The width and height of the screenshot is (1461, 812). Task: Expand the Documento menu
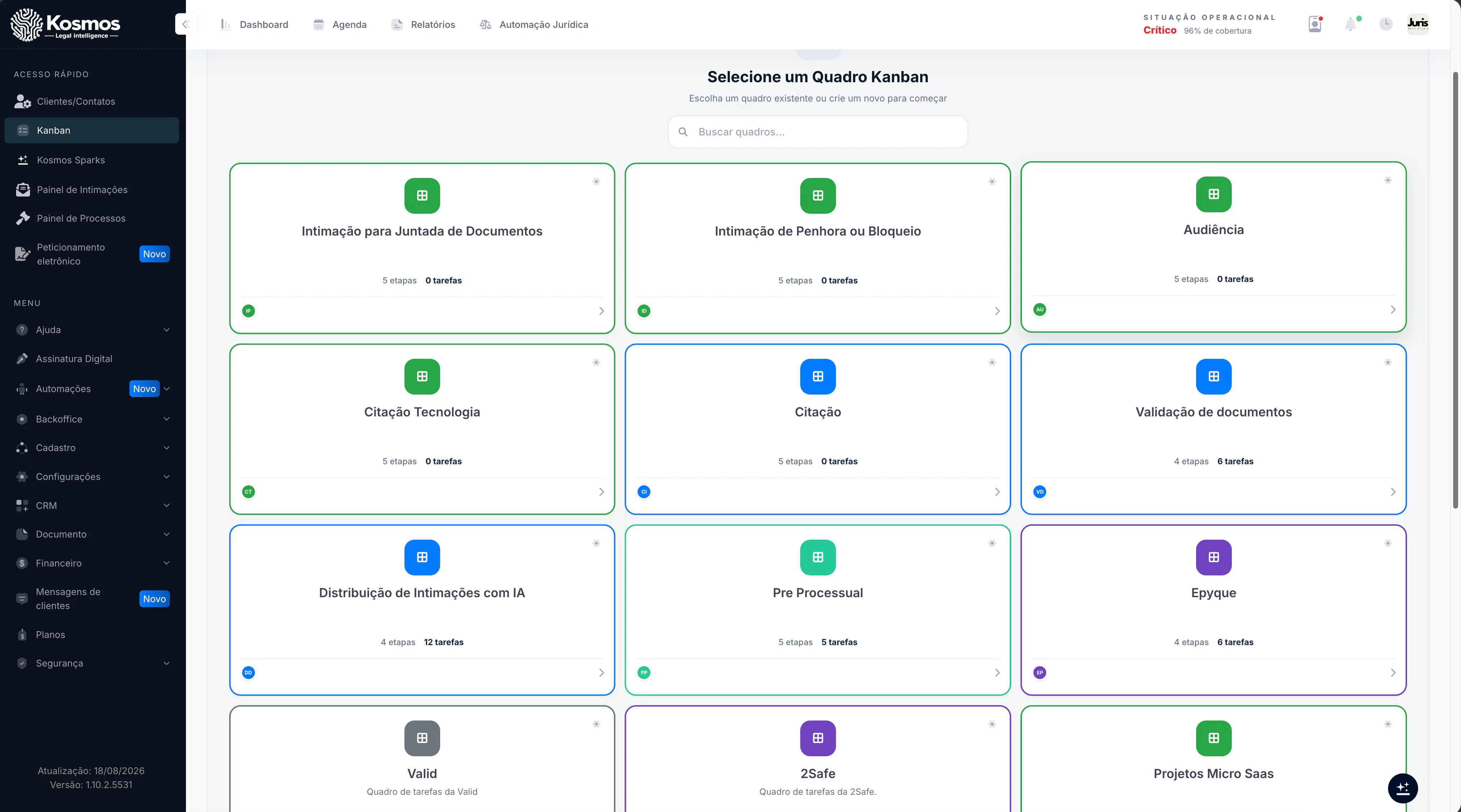click(92, 534)
